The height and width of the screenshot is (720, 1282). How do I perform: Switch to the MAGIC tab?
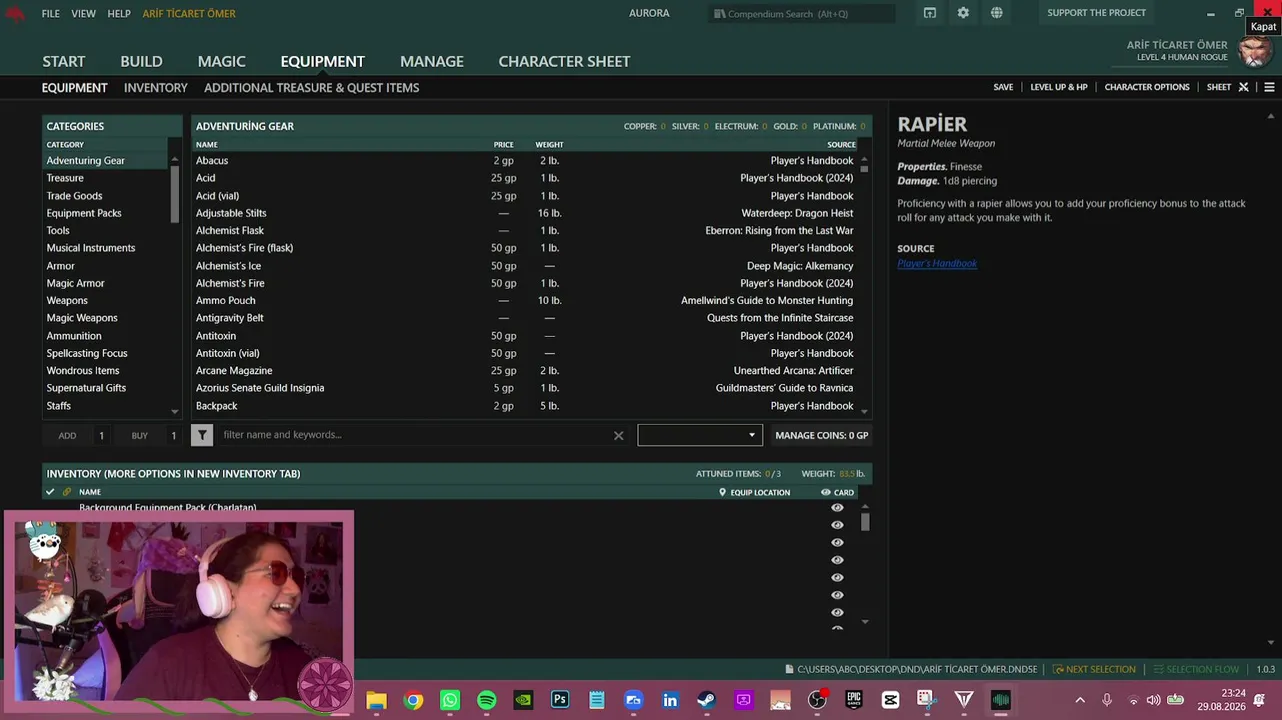click(x=221, y=61)
